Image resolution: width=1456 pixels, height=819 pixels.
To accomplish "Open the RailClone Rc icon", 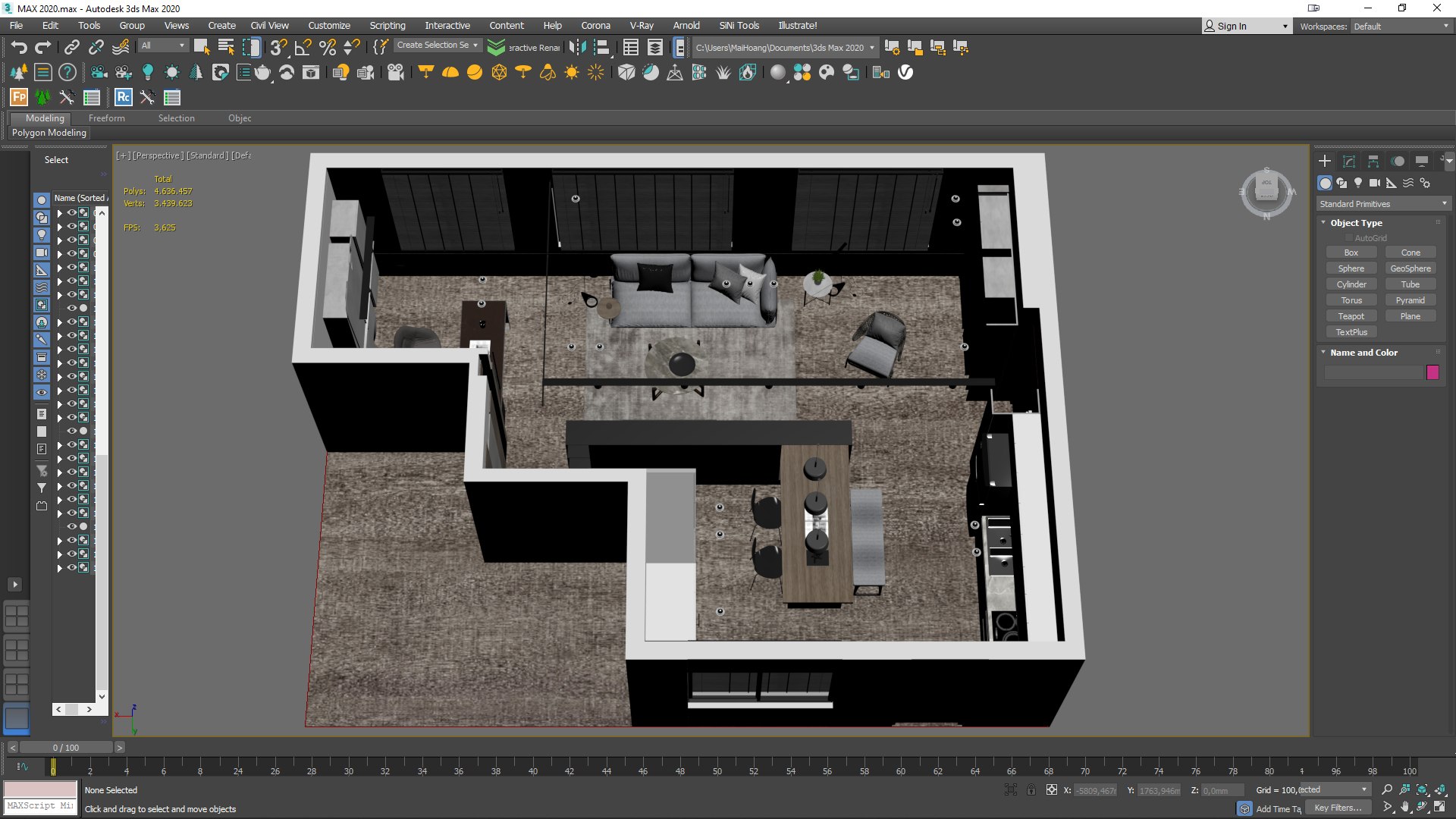I will tap(123, 97).
